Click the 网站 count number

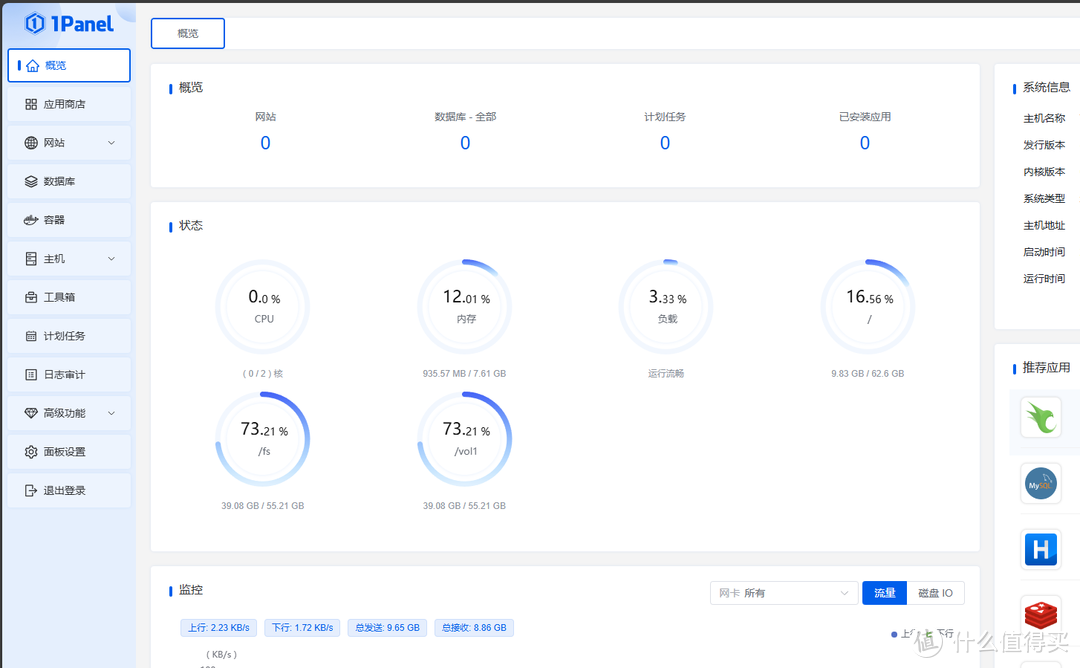265,143
